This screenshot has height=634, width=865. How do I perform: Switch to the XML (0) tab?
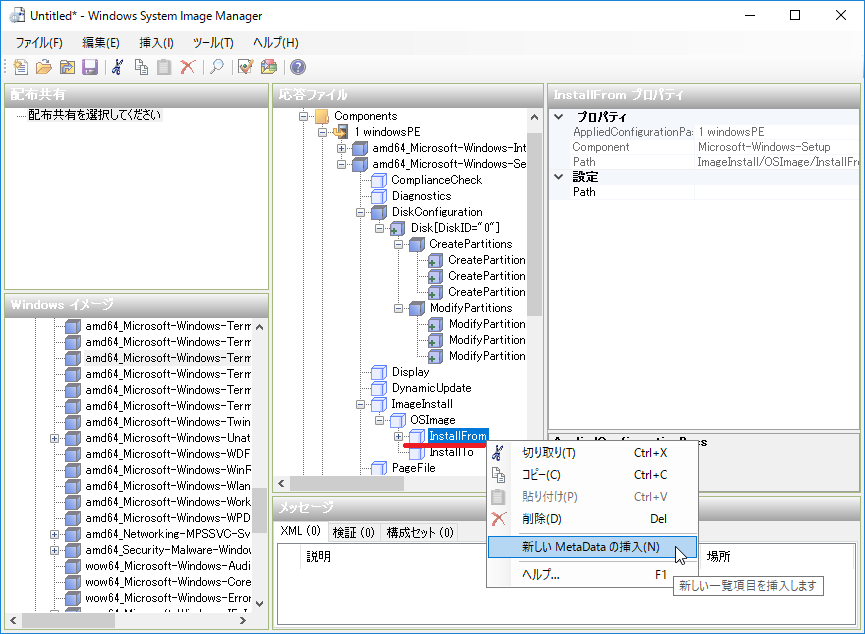tap(301, 531)
